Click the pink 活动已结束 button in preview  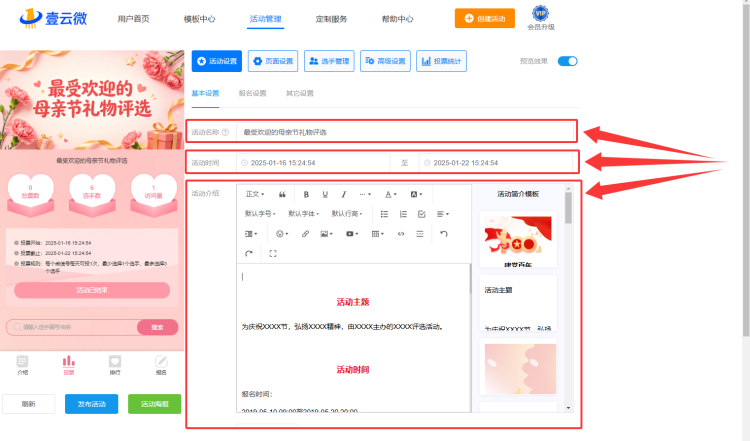[92, 290]
